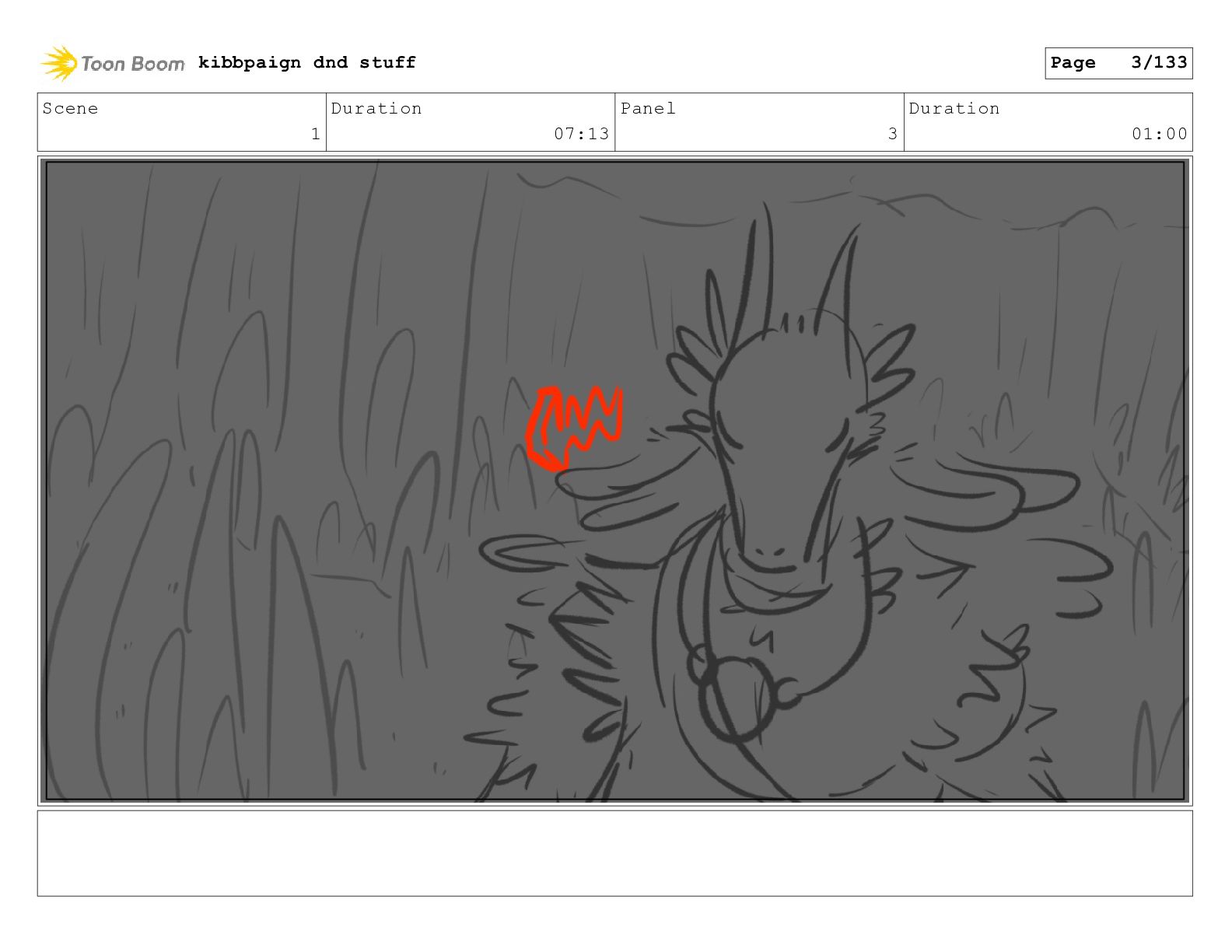
Task: Click the Toon Boom logo icon
Action: click(x=59, y=63)
